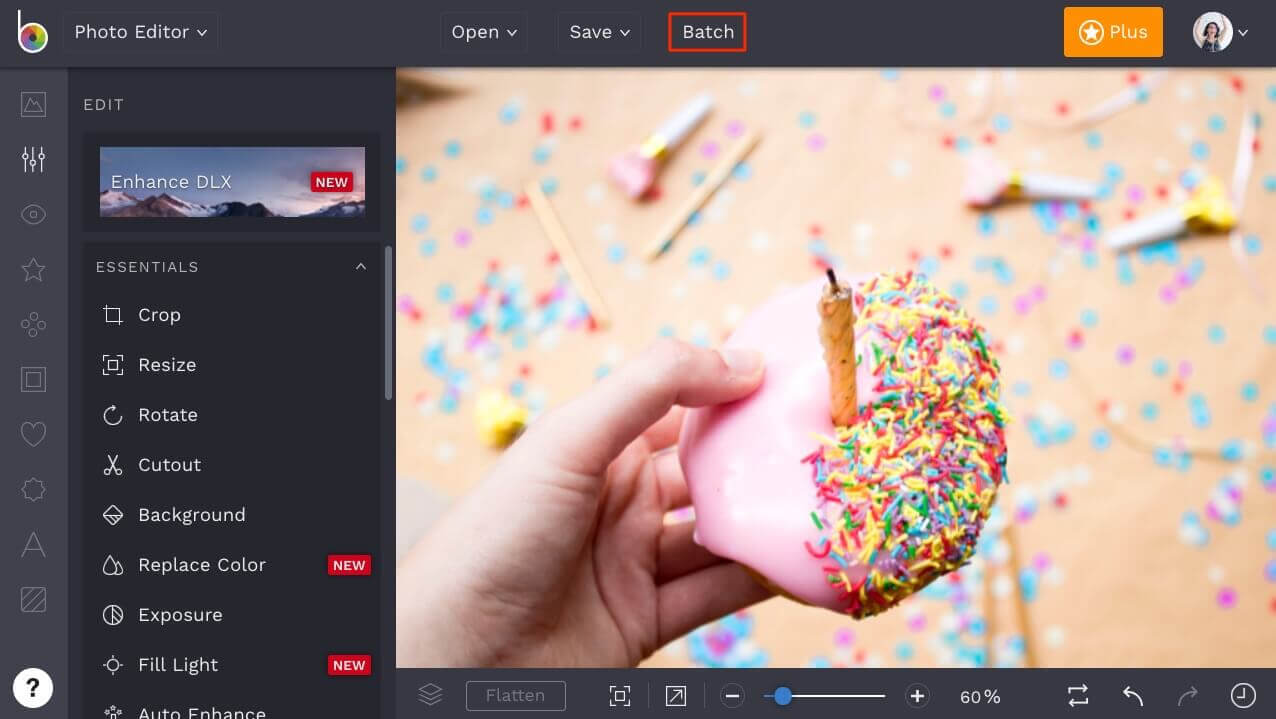Click the zoom slider handle

coord(783,696)
